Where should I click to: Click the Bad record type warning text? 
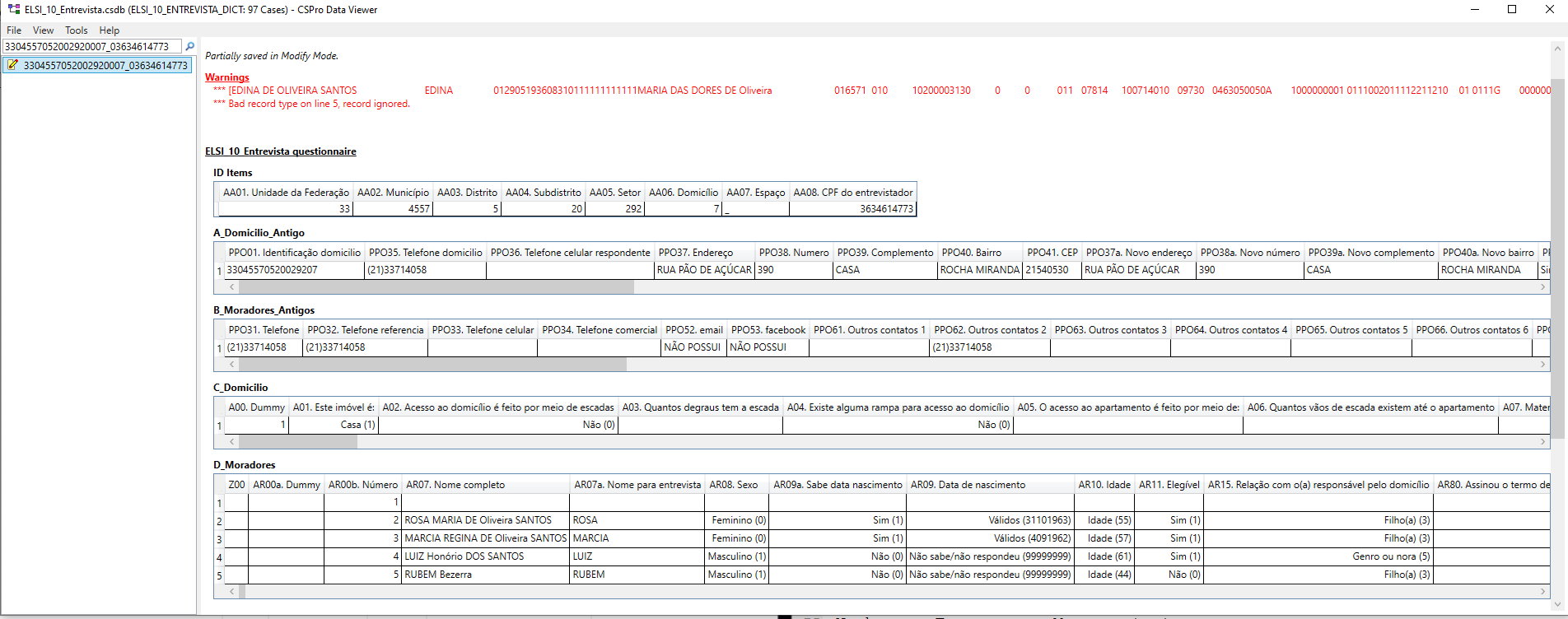coord(311,104)
